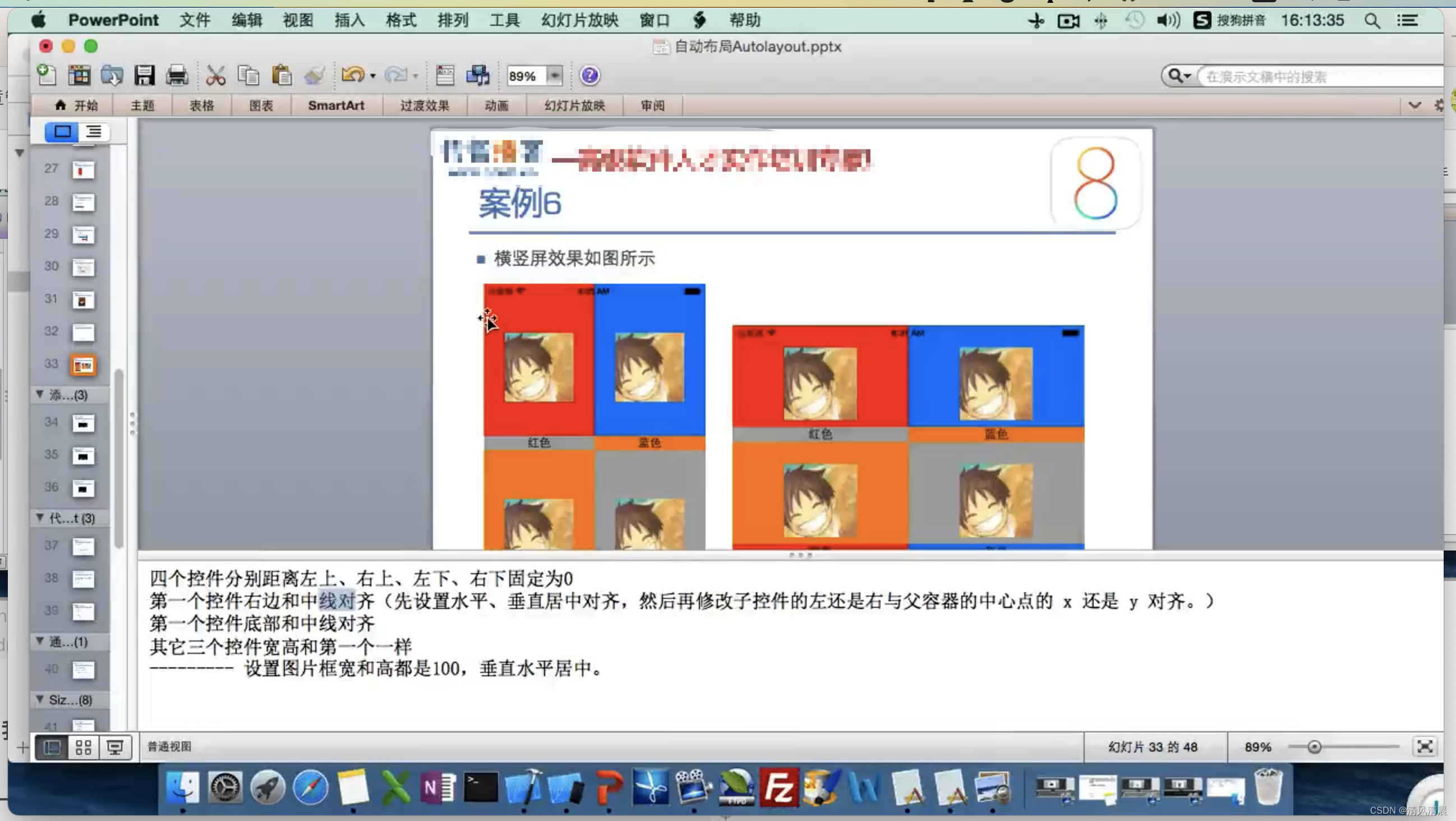Click the open file folder icon
This screenshot has width=1456, height=821.
click(112, 75)
